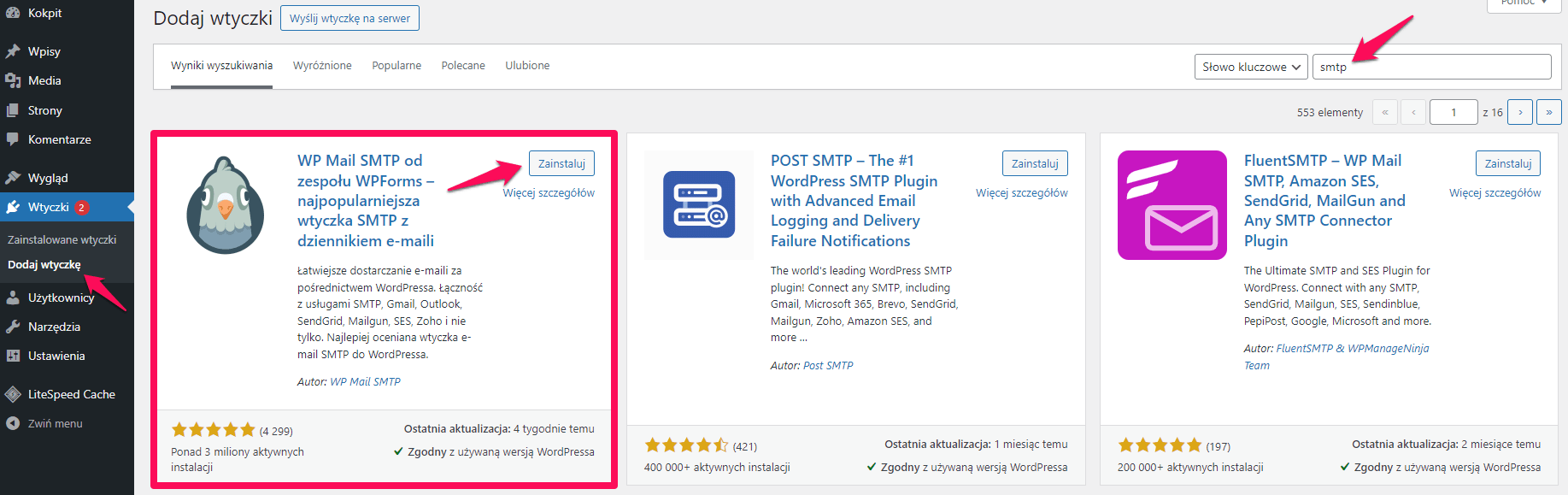Click Wyślij wtyczkę na serwer button
The height and width of the screenshot is (495, 1568).
click(x=349, y=18)
